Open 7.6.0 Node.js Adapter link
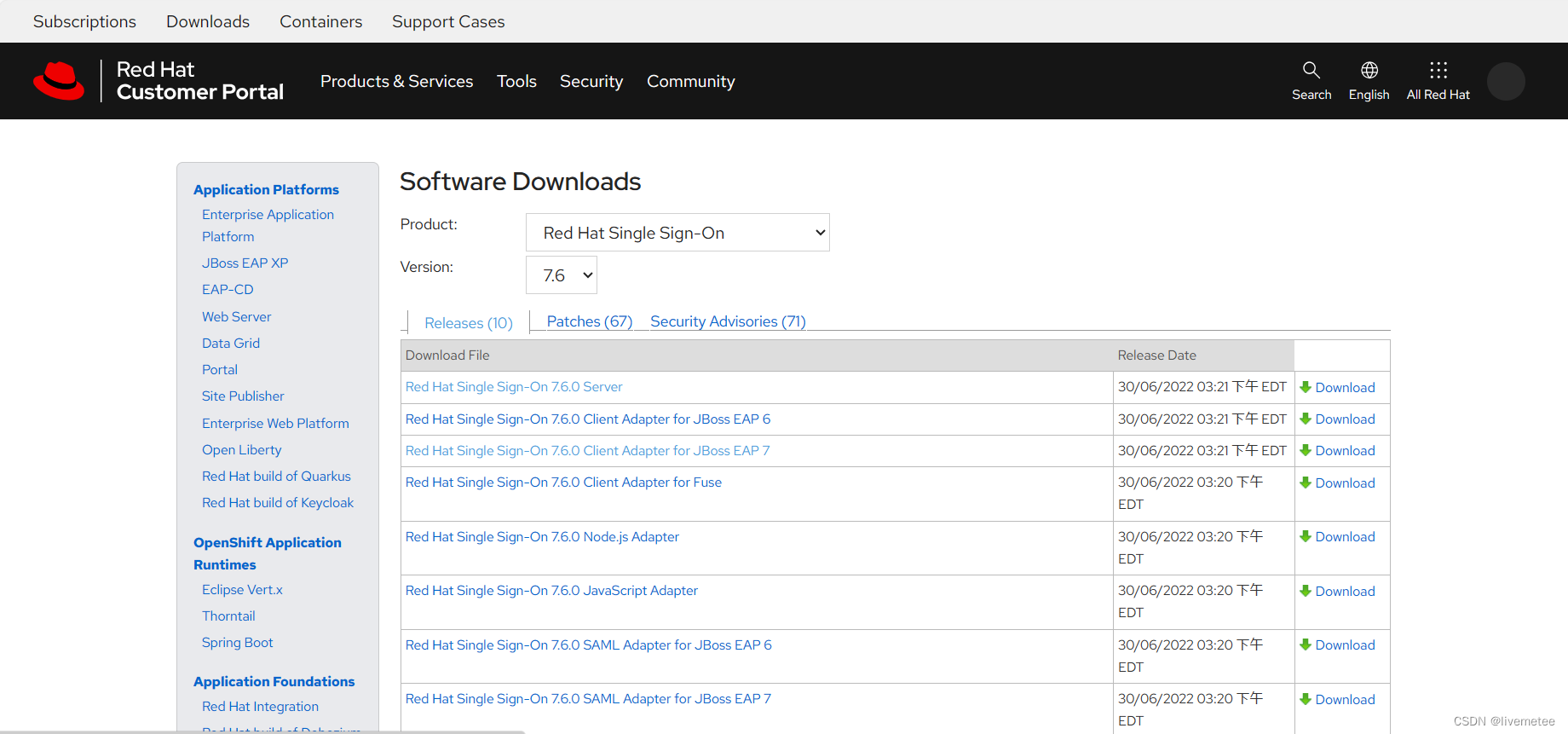The width and height of the screenshot is (1568, 734). click(x=542, y=536)
